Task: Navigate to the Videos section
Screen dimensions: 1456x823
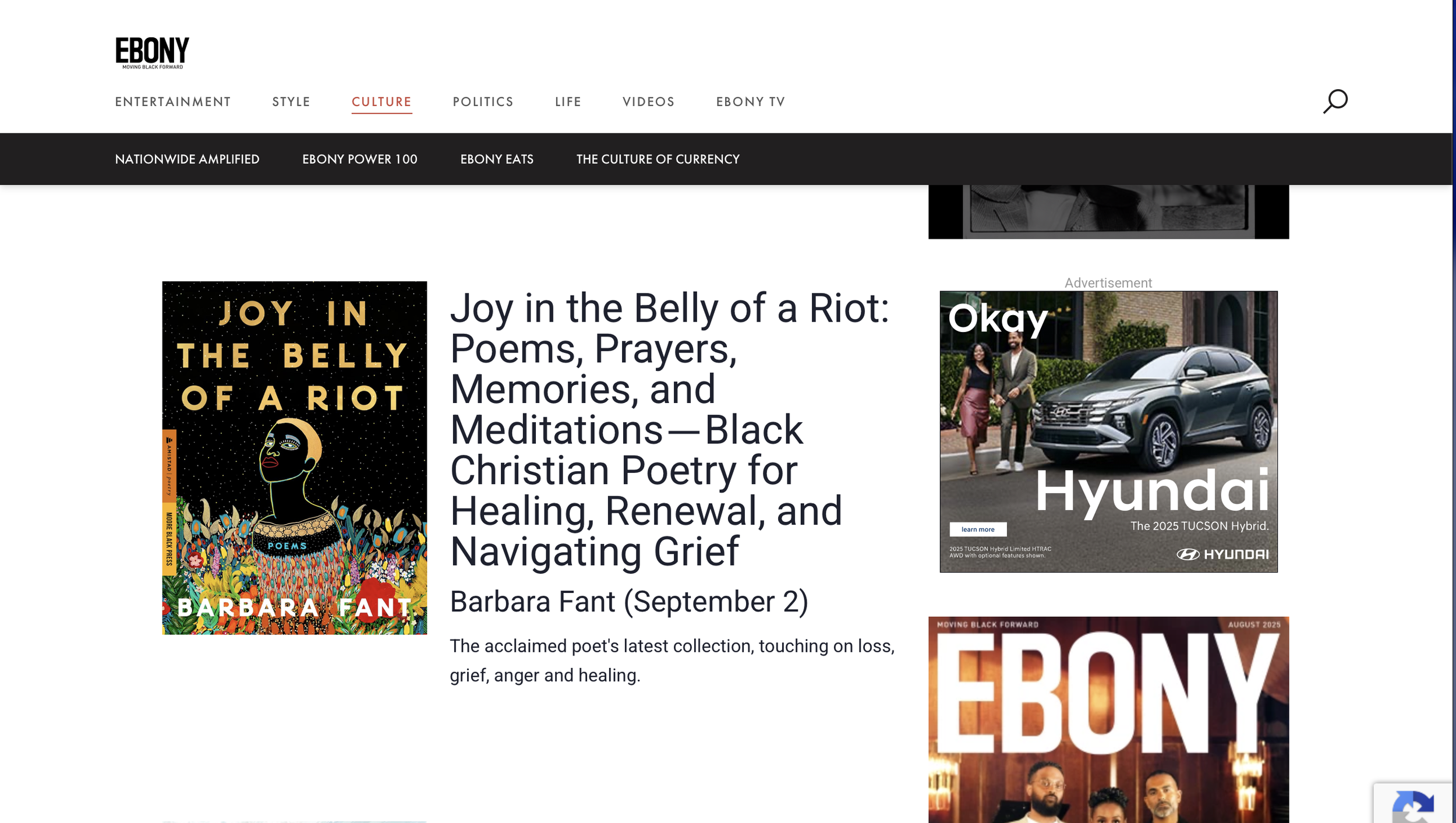Action: 648,102
